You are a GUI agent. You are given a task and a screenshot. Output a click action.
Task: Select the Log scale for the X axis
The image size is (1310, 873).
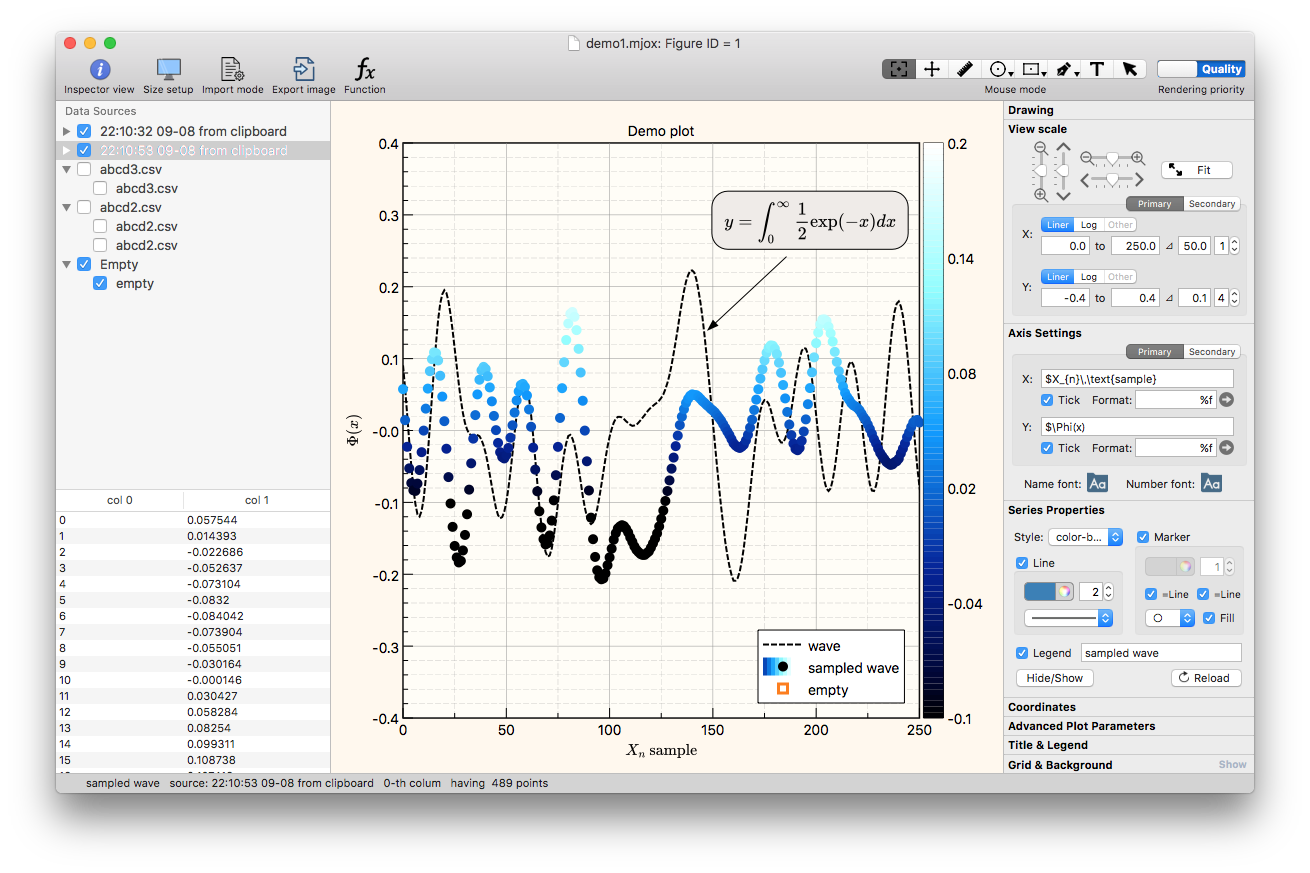coord(1088,225)
